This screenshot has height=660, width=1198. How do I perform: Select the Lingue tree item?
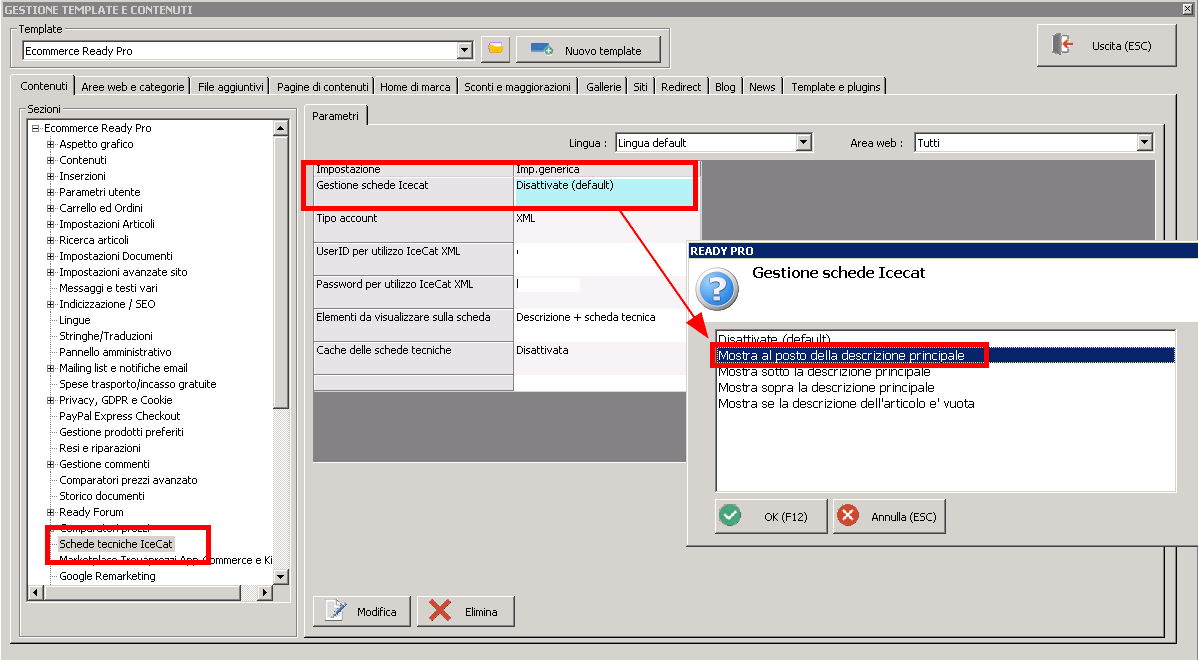pyautogui.click(x=75, y=320)
